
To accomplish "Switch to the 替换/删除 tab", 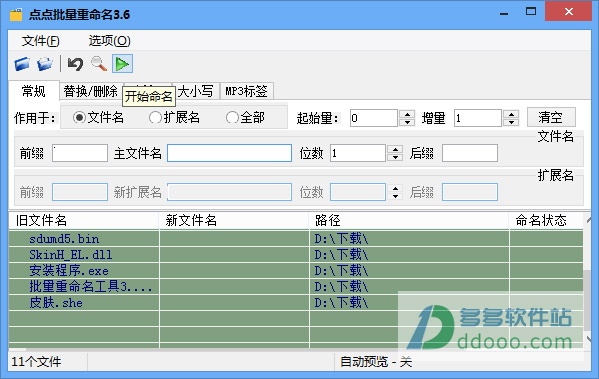I will (x=91, y=91).
